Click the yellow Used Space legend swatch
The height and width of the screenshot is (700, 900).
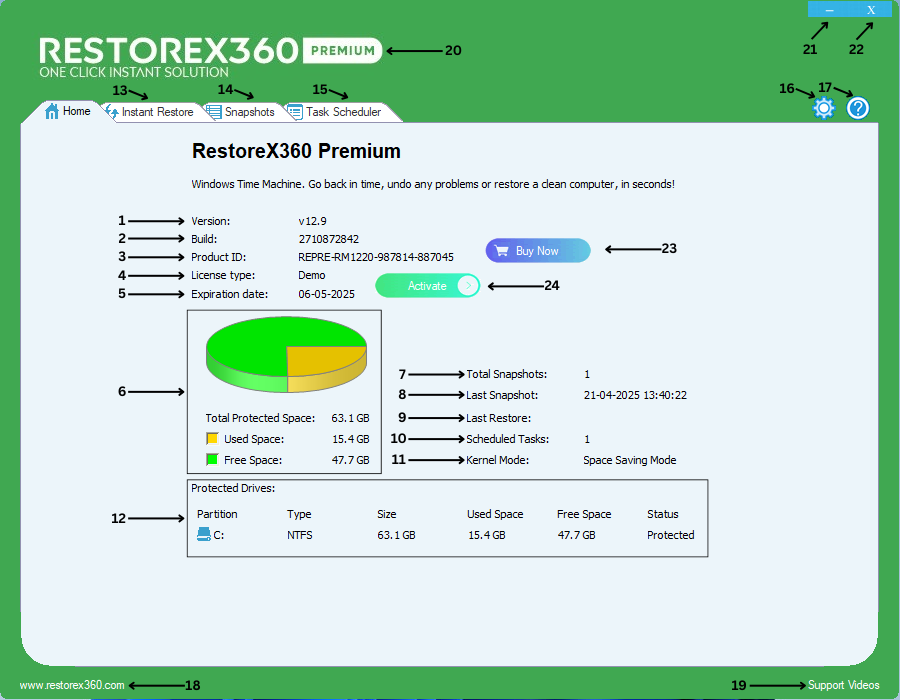pyautogui.click(x=212, y=439)
